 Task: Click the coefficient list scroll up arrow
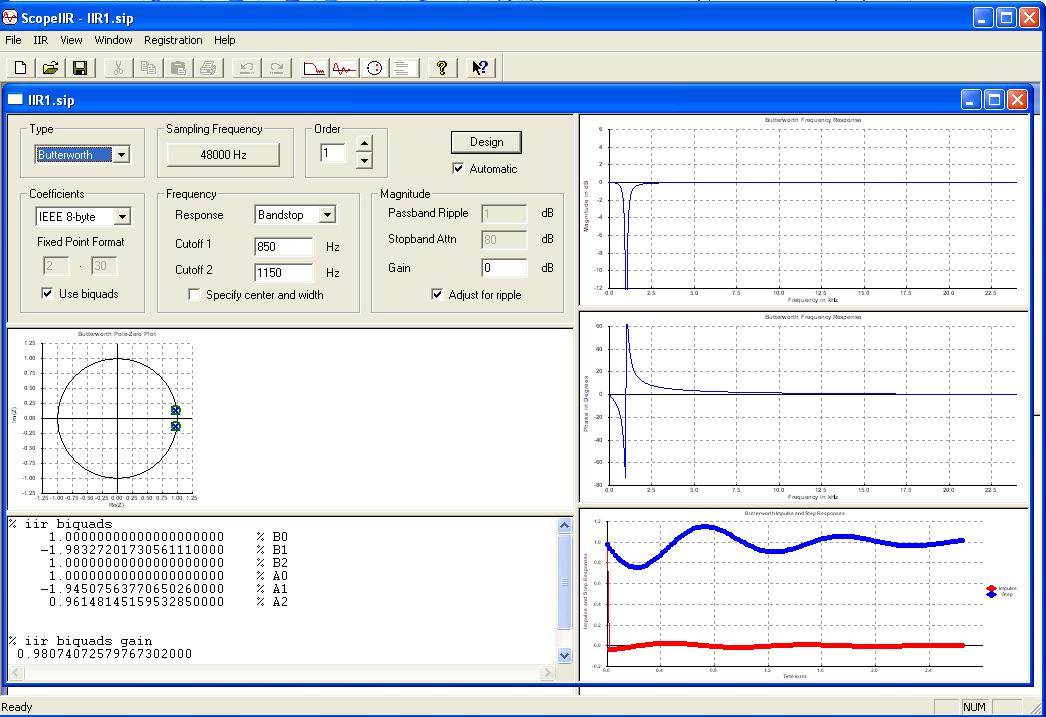click(564, 526)
